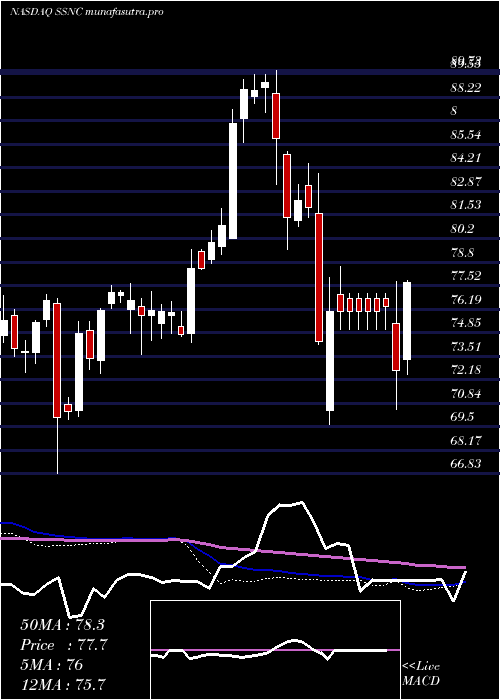Click the 69.5 price axis label

click(x=462, y=417)
